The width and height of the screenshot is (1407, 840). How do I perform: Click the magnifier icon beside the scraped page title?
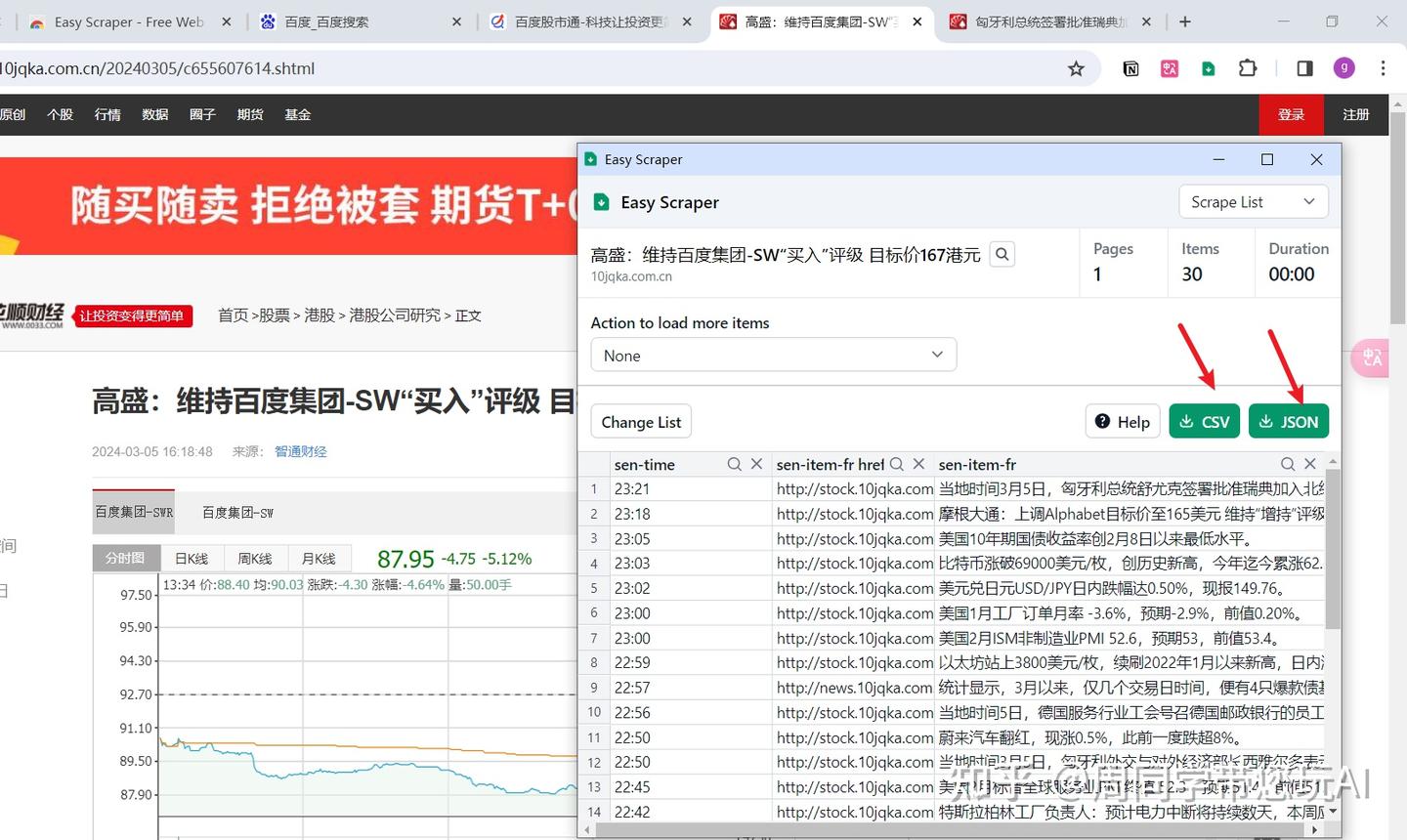(x=1002, y=253)
